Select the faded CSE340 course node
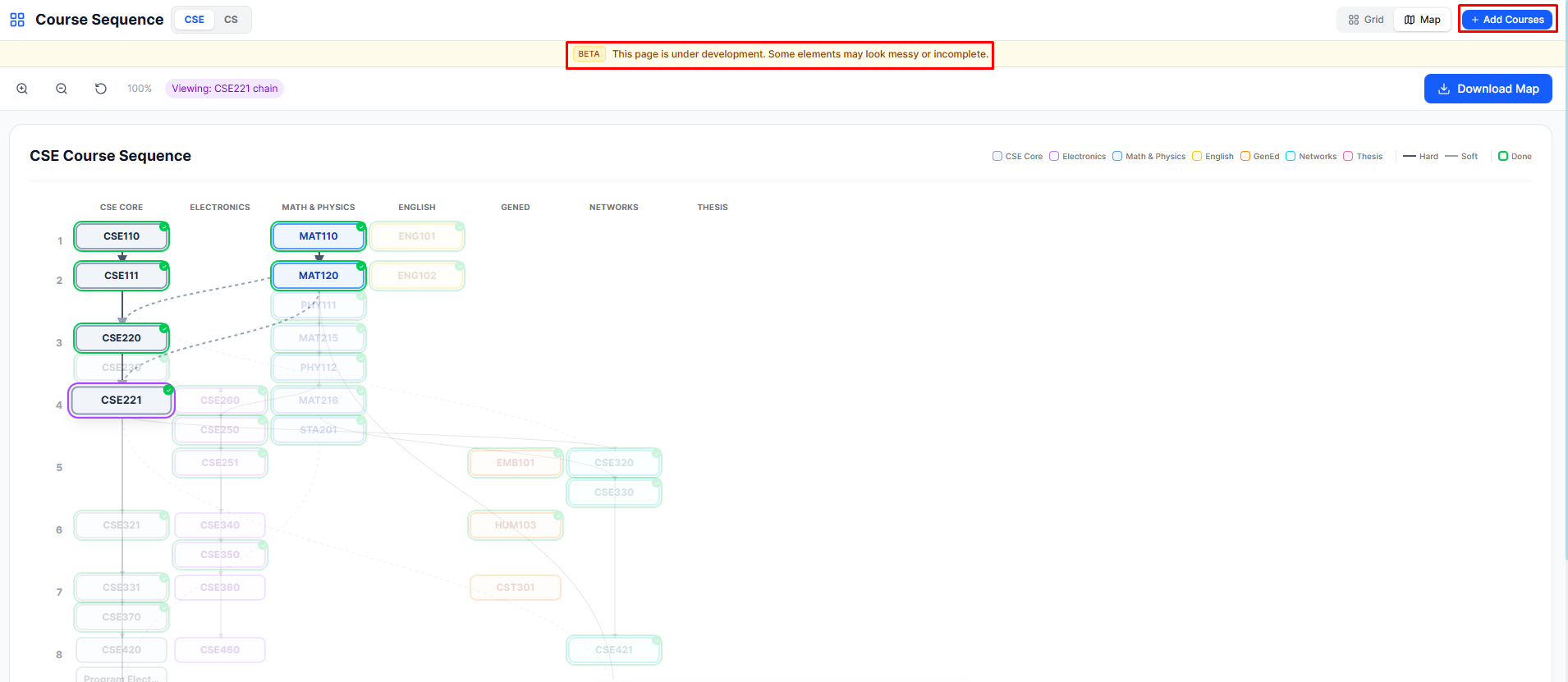 click(x=220, y=525)
